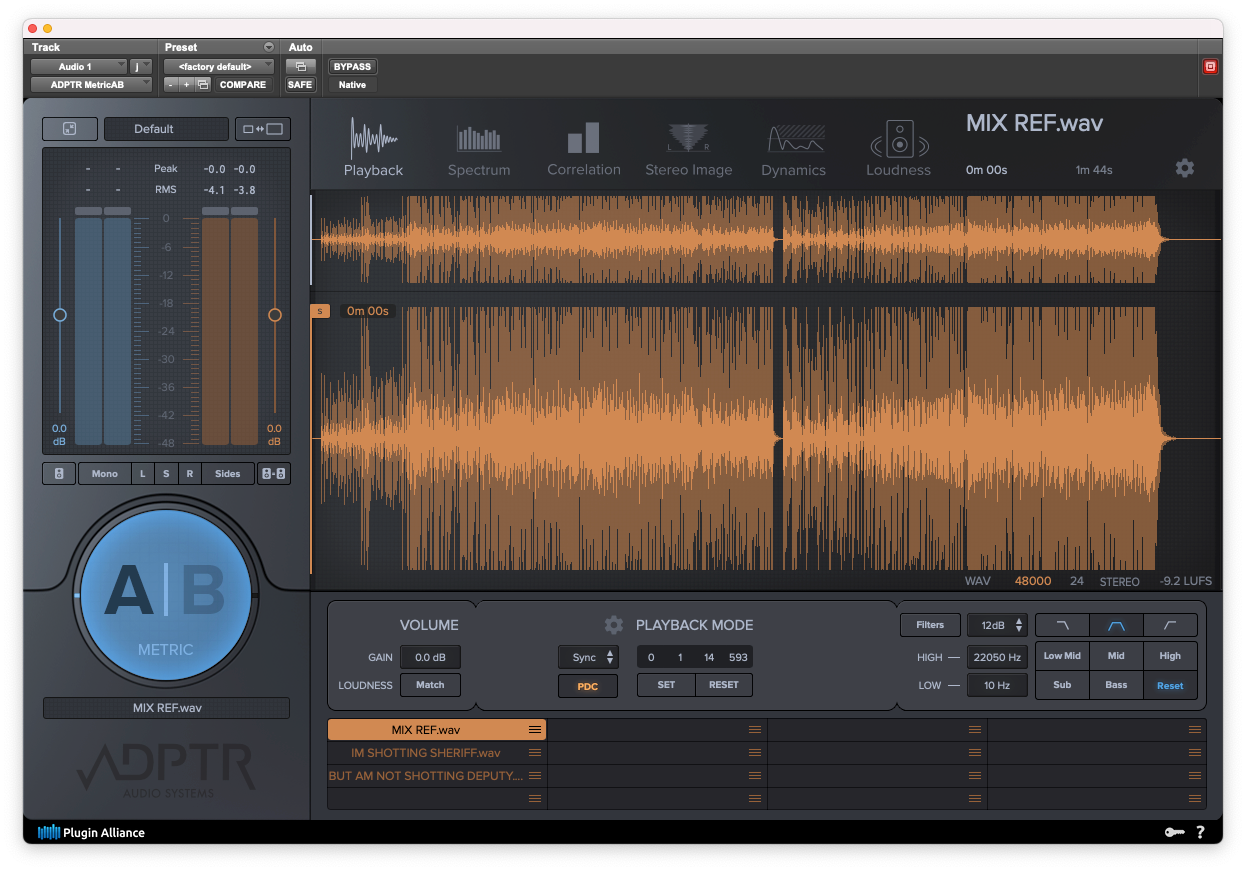Toggle Sides monitoring

pyautogui.click(x=228, y=474)
